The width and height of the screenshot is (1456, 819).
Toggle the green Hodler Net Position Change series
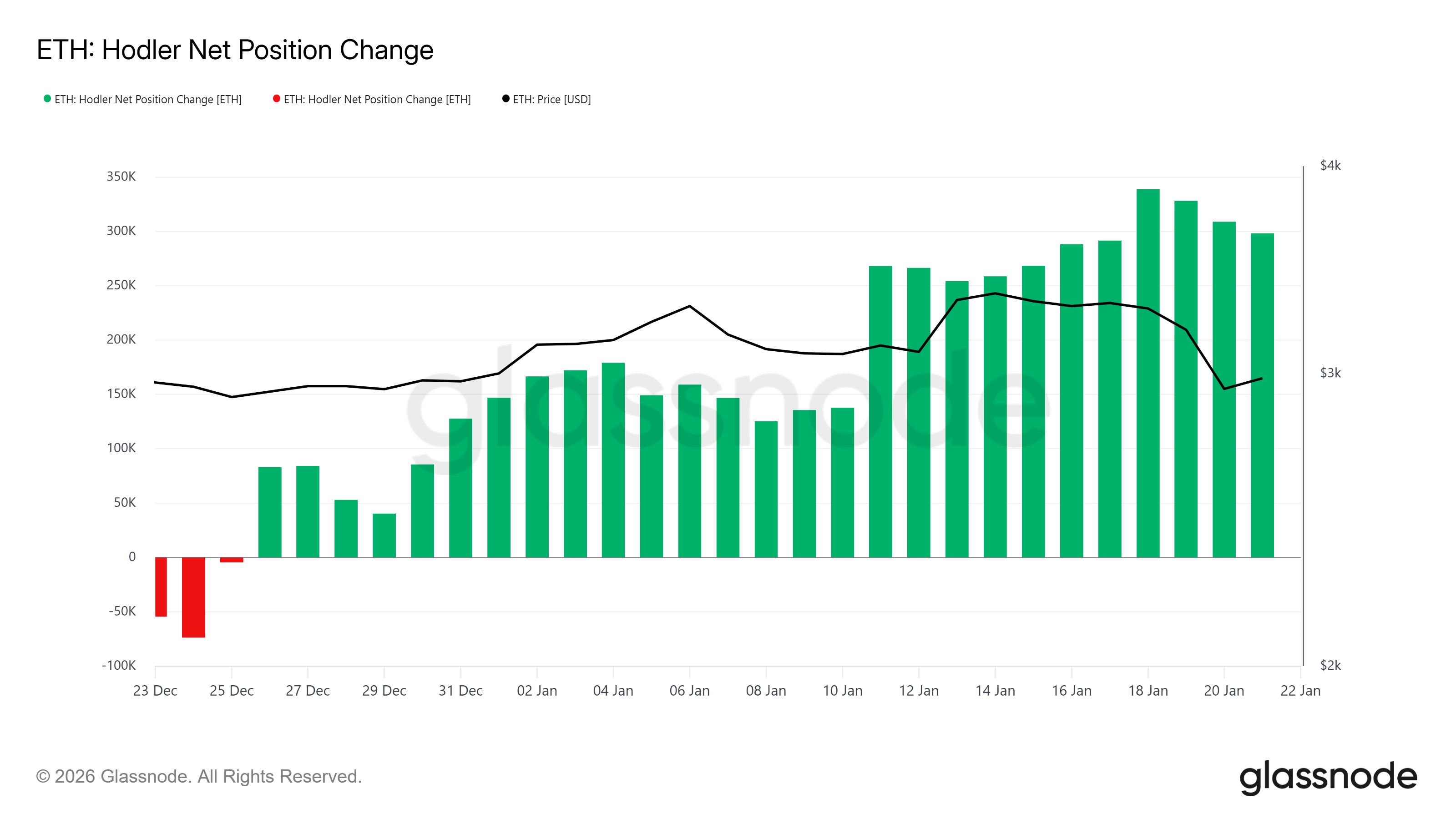(x=148, y=100)
